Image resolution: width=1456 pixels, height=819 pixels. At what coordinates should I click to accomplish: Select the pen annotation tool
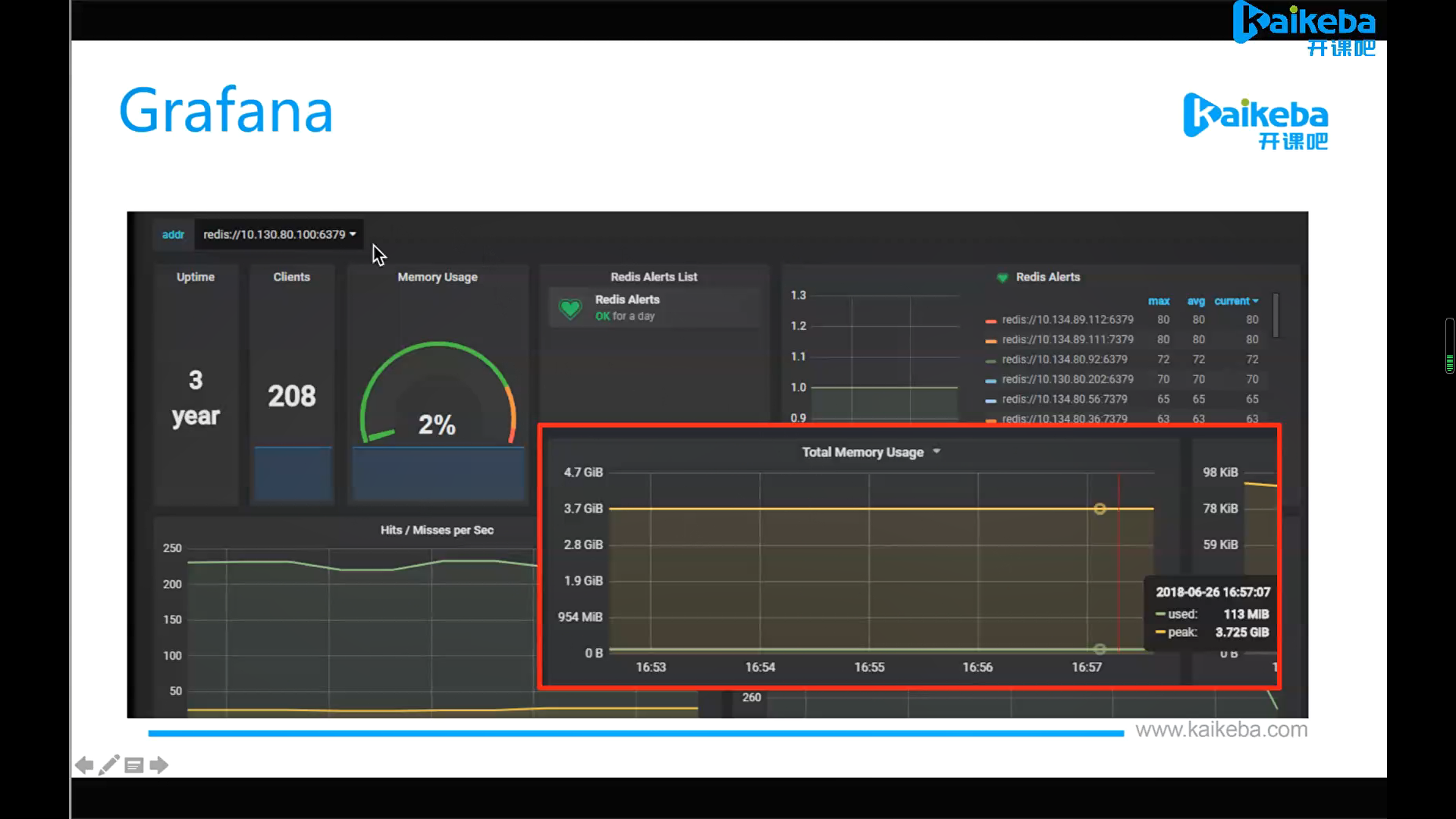point(108,765)
